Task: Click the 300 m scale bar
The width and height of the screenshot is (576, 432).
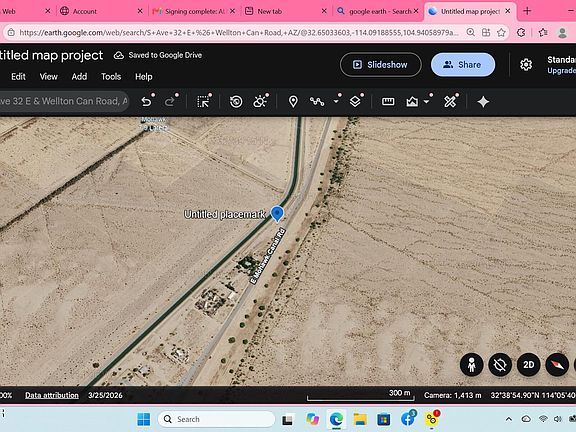Action: (x=361, y=395)
